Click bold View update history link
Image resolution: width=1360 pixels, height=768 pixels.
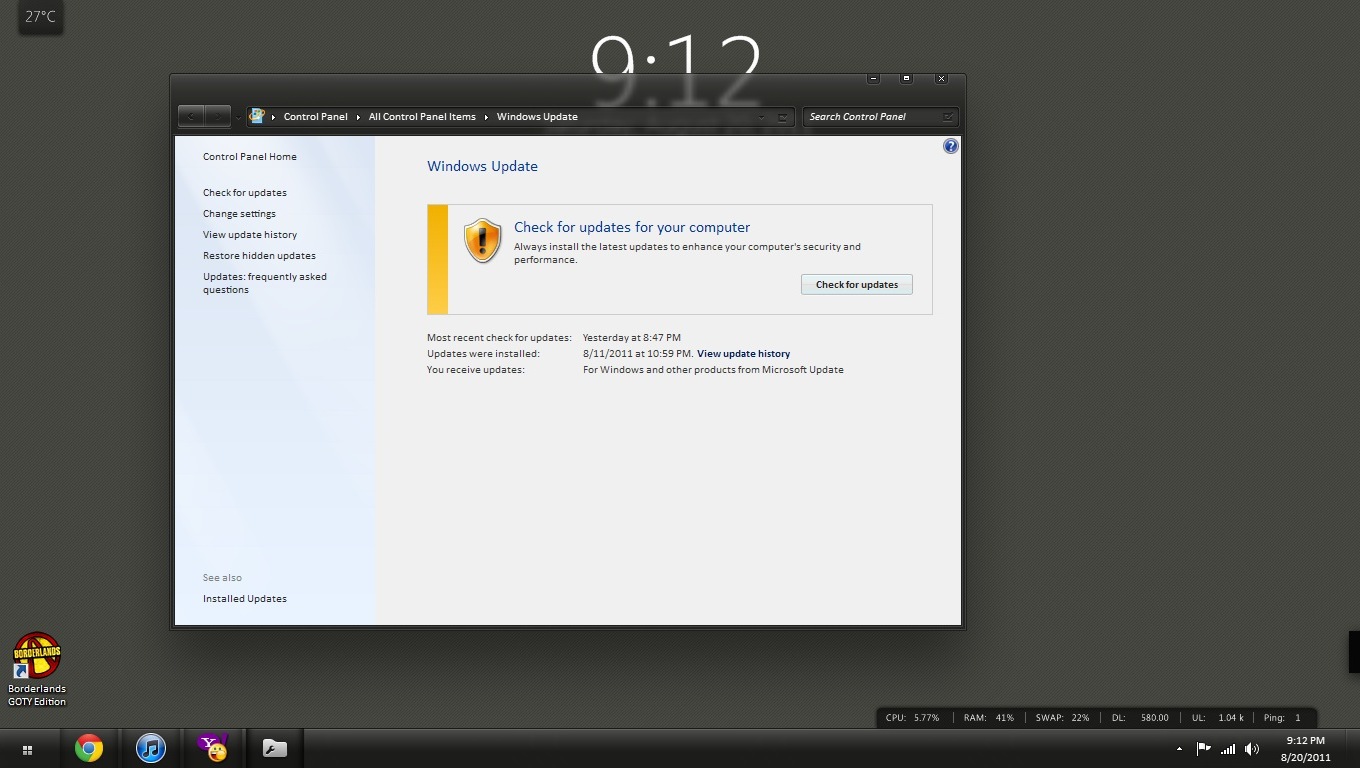coord(743,354)
